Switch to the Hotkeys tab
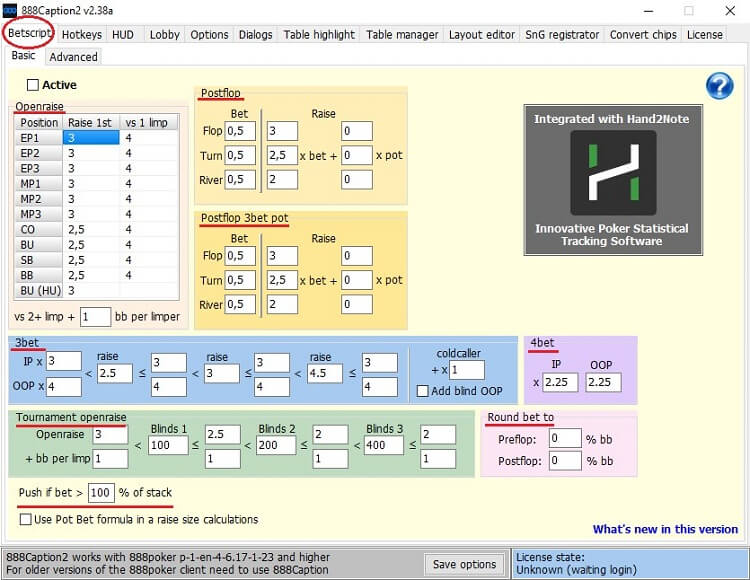The image size is (750, 580). pos(82,34)
